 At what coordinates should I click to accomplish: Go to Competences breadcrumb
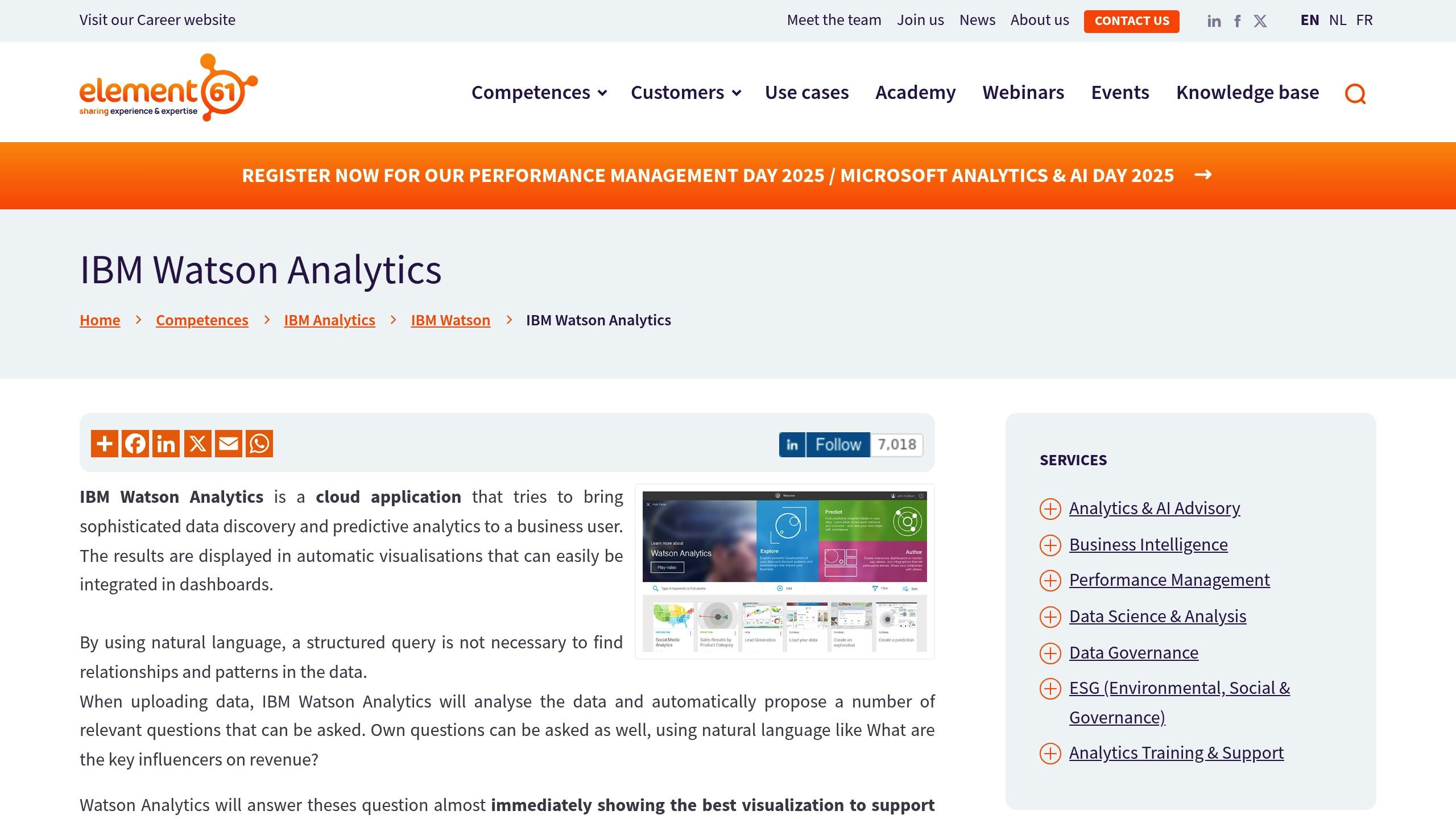coord(202,320)
